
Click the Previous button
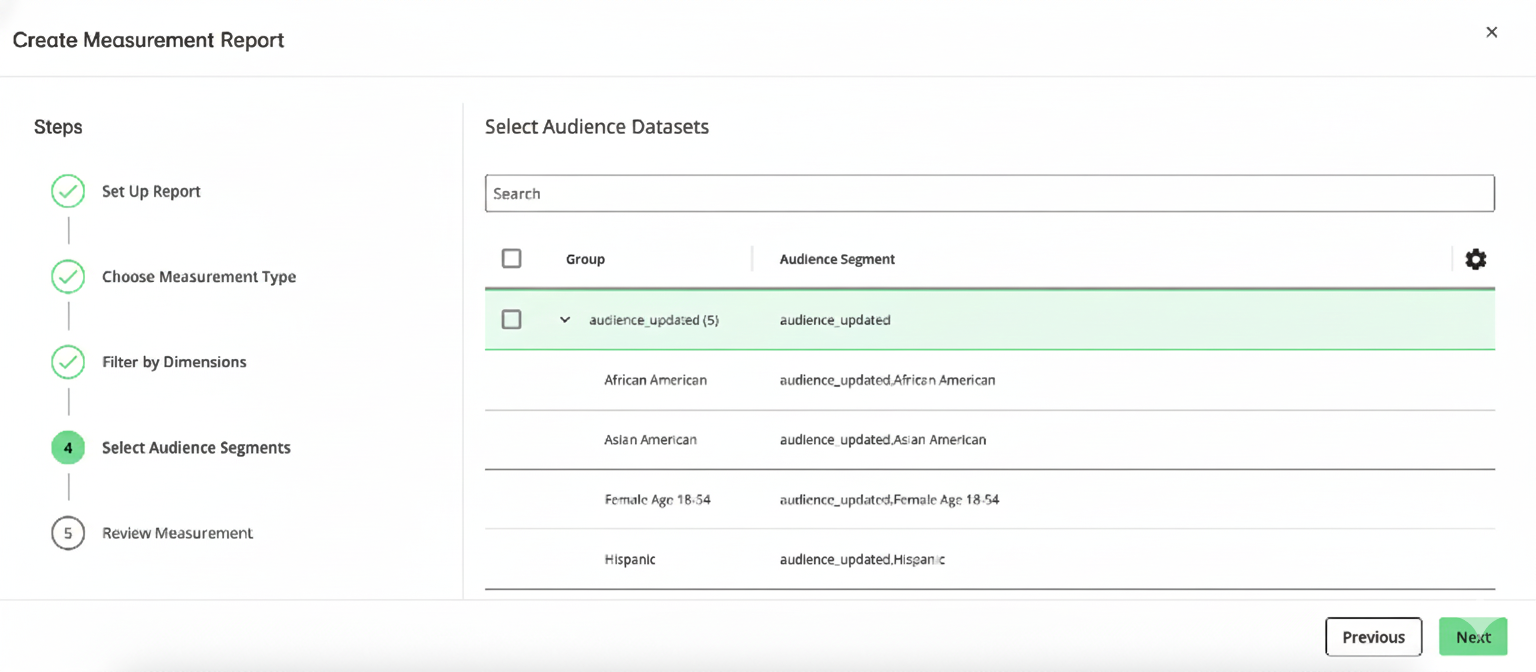pyautogui.click(x=1373, y=636)
